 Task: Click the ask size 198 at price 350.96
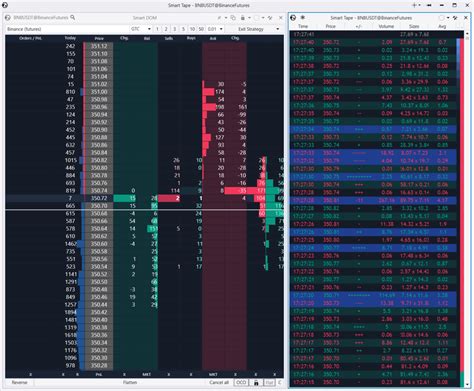pyautogui.click(x=220, y=107)
